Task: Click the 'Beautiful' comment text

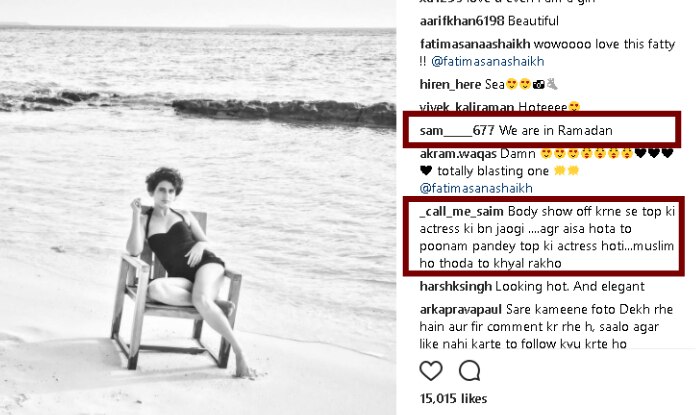Action: (533, 21)
